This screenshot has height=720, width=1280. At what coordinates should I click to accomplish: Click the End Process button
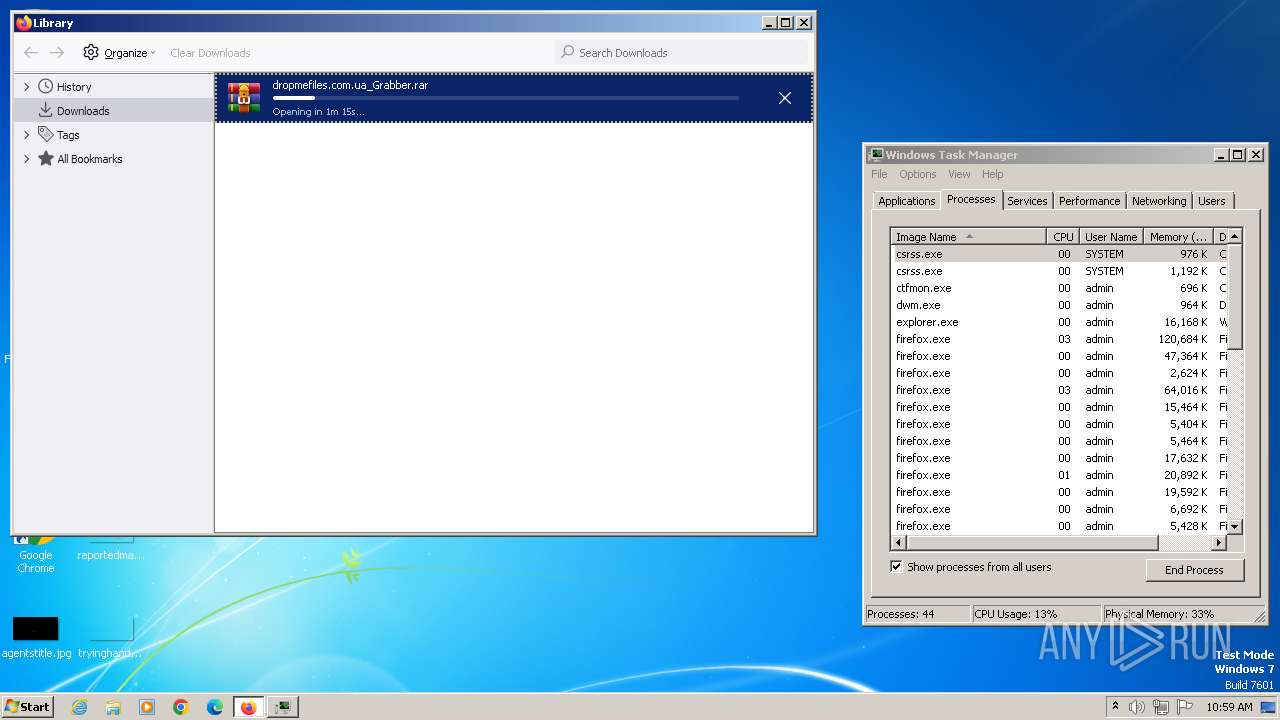pos(1194,570)
